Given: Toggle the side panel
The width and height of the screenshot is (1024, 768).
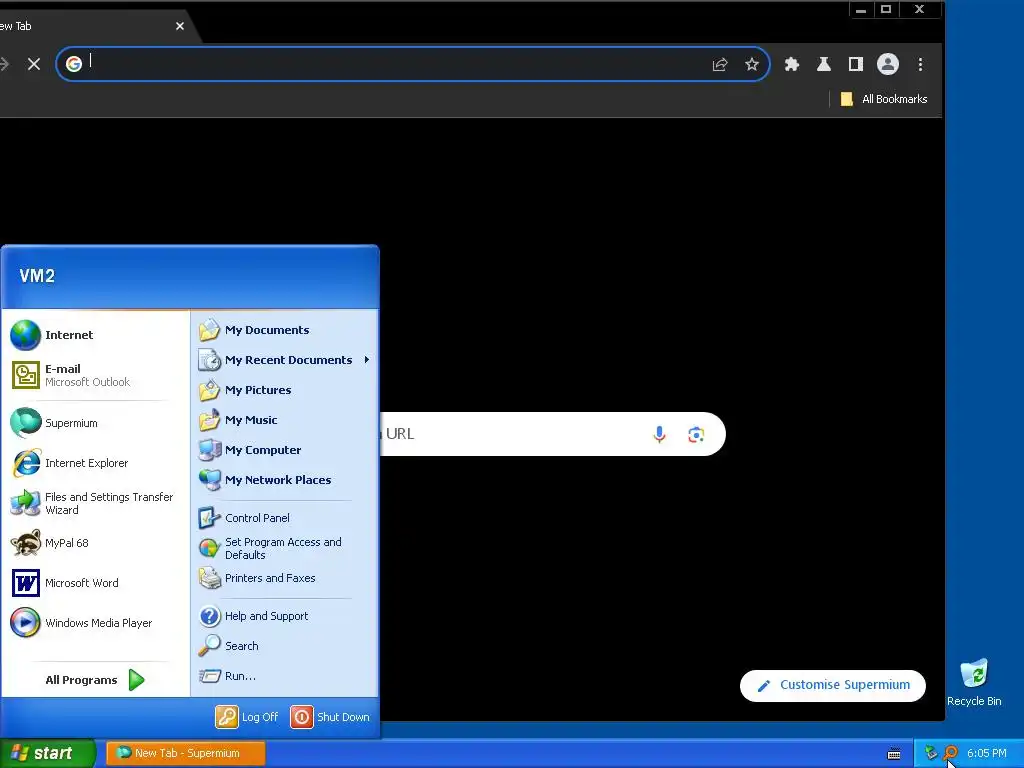Looking at the screenshot, I should (856, 64).
